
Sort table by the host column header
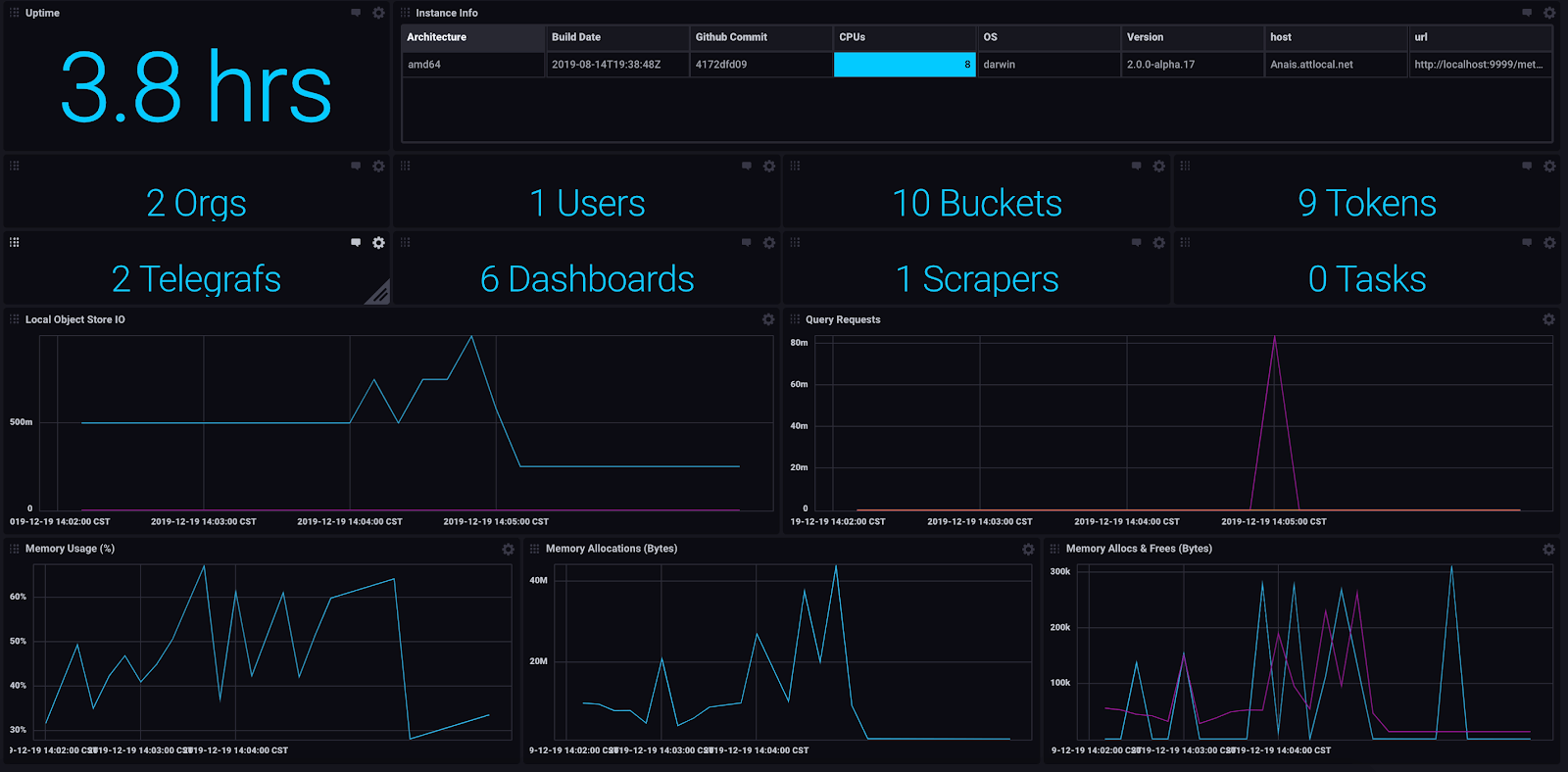pos(1337,37)
